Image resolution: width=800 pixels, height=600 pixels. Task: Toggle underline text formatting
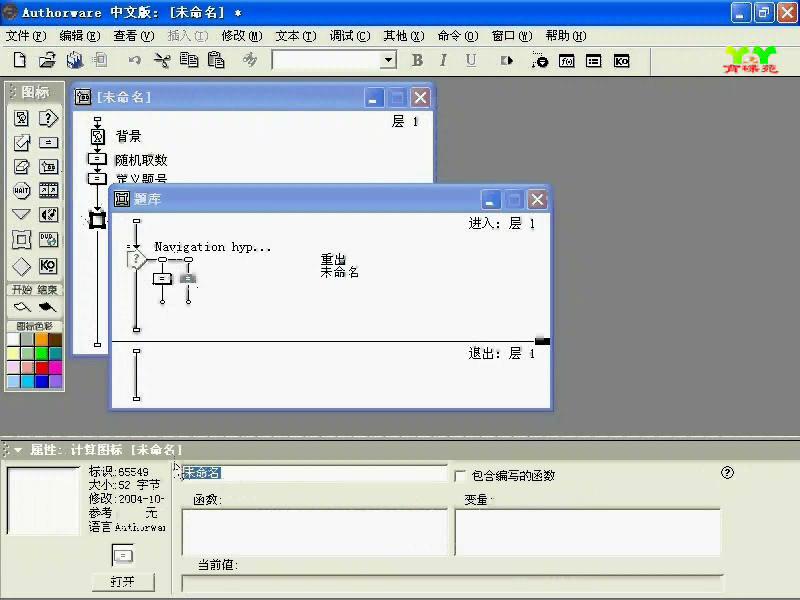coord(471,60)
